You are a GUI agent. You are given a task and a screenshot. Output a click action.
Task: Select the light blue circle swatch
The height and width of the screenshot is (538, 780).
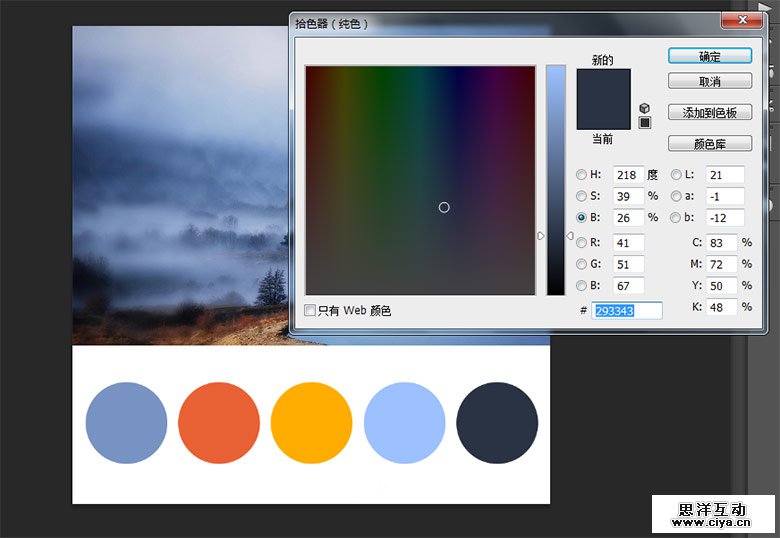click(x=404, y=423)
